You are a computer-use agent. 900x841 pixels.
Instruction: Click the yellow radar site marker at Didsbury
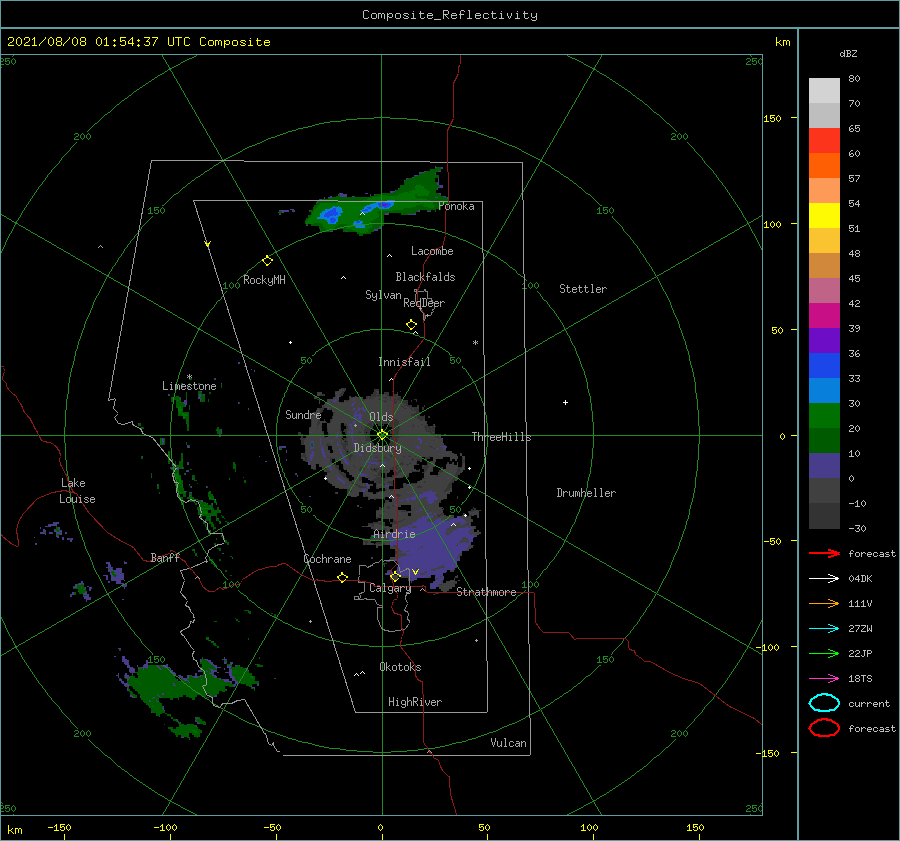(x=382, y=435)
